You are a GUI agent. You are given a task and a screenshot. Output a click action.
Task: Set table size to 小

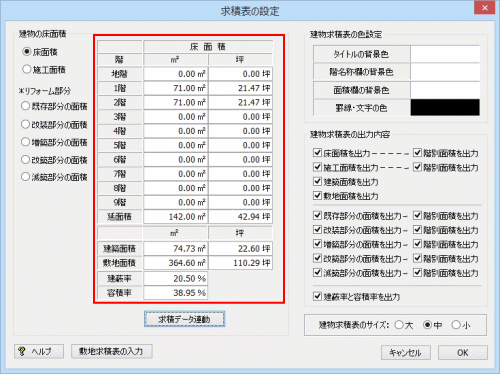[x=456, y=325]
